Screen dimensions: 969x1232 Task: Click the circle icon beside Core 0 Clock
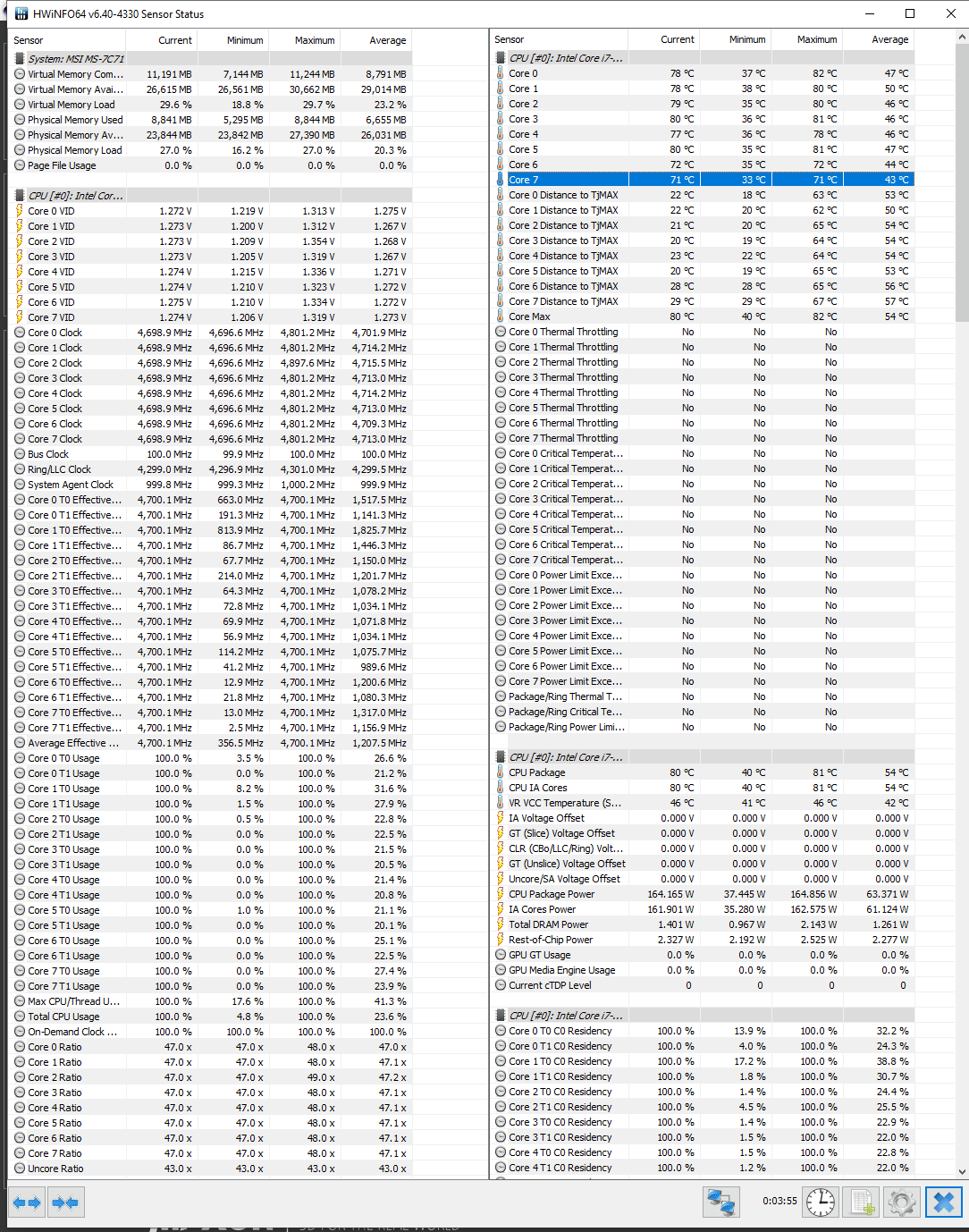[x=20, y=333]
